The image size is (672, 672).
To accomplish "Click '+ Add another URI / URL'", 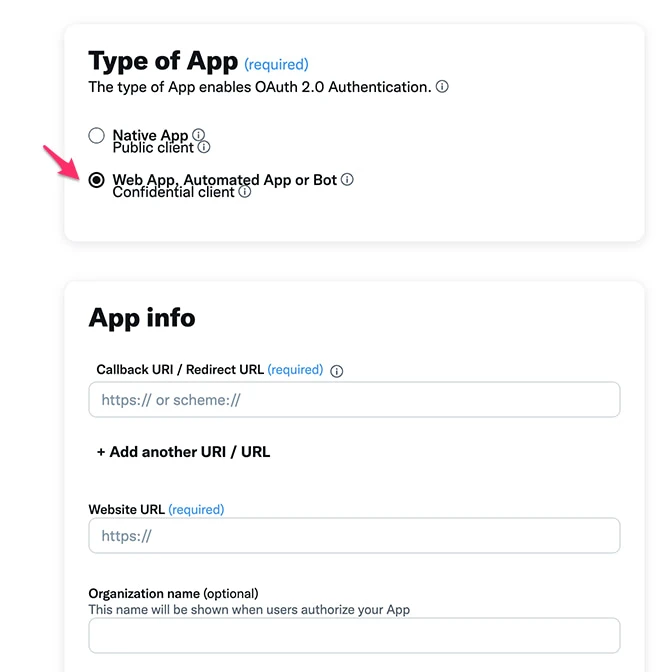I will (x=183, y=452).
